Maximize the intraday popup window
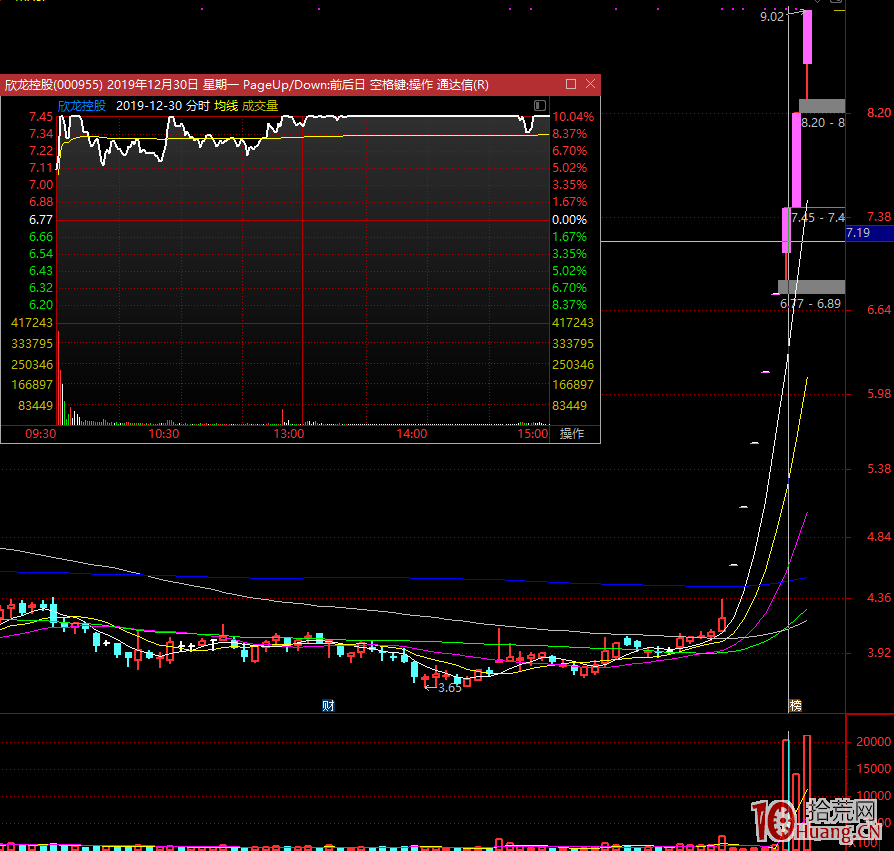The height and width of the screenshot is (851, 894). (571, 84)
